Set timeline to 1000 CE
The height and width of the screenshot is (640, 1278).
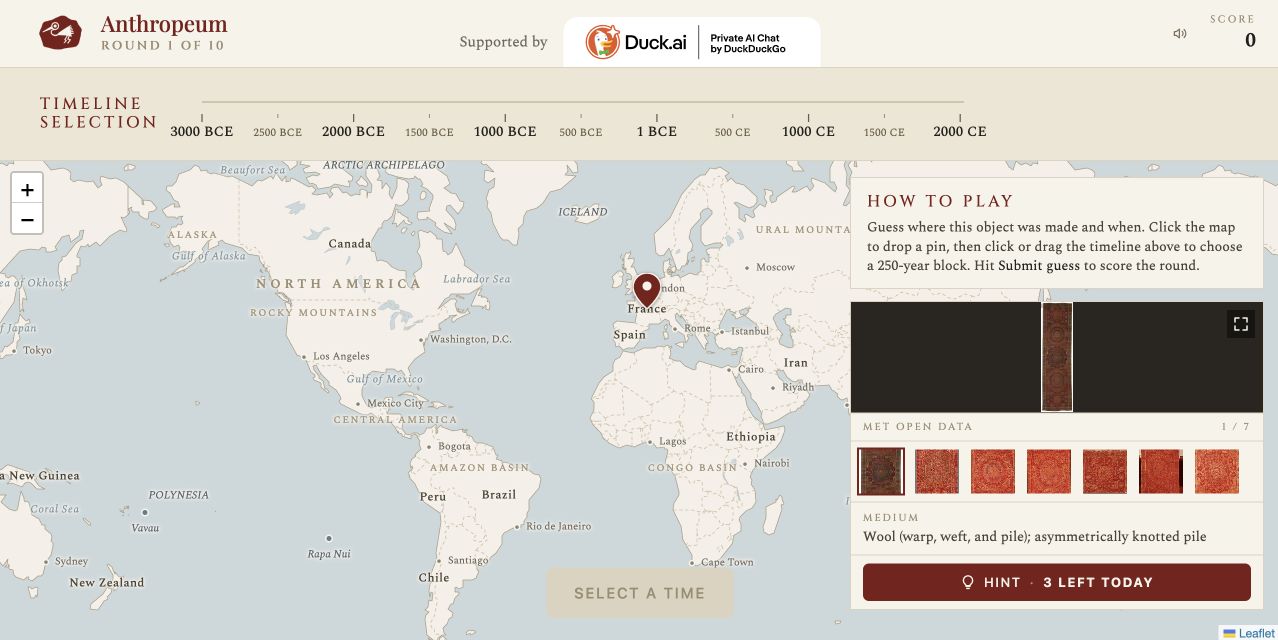[808, 131]
